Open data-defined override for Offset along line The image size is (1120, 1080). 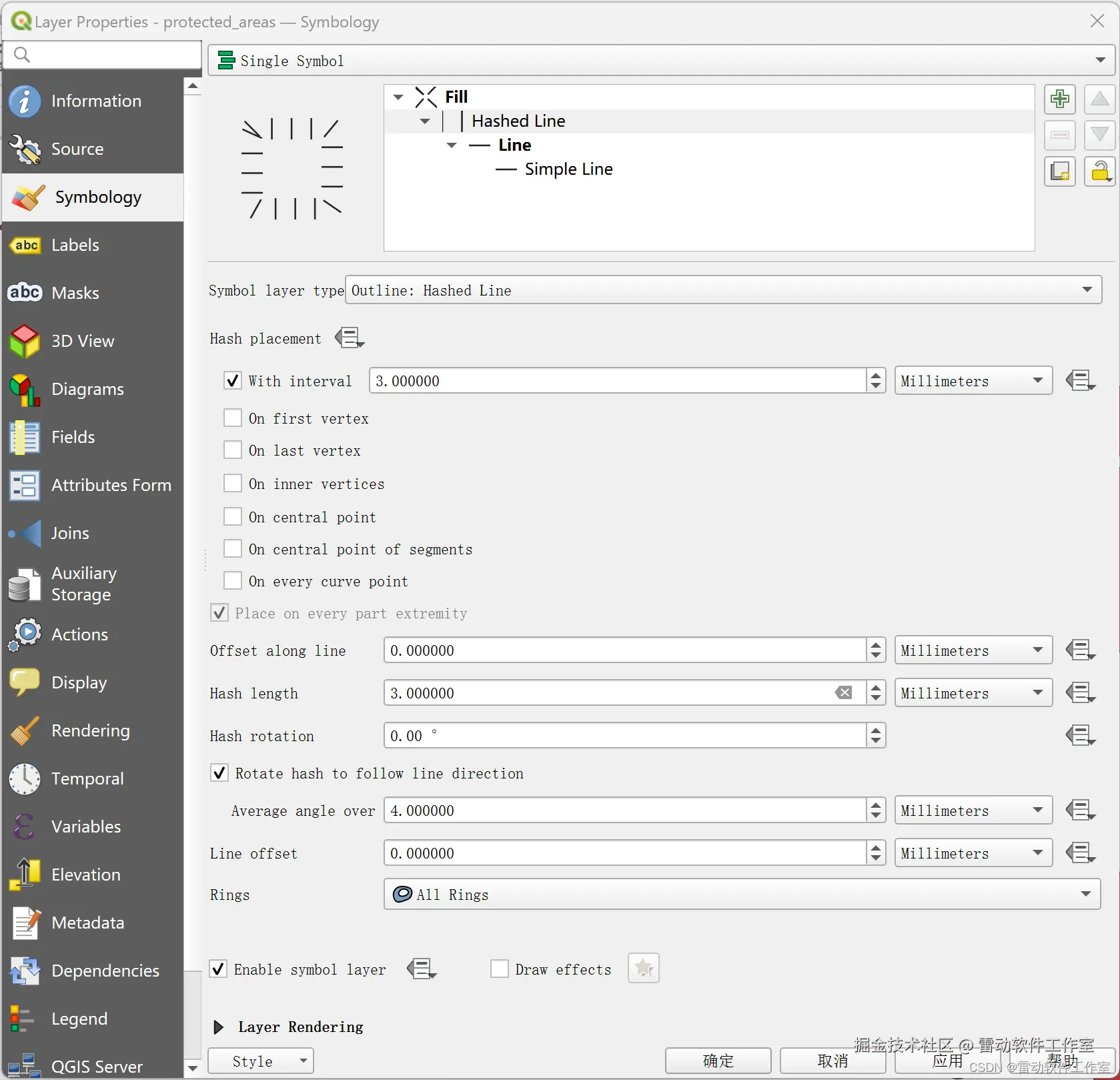click(x=1081, y=650)
